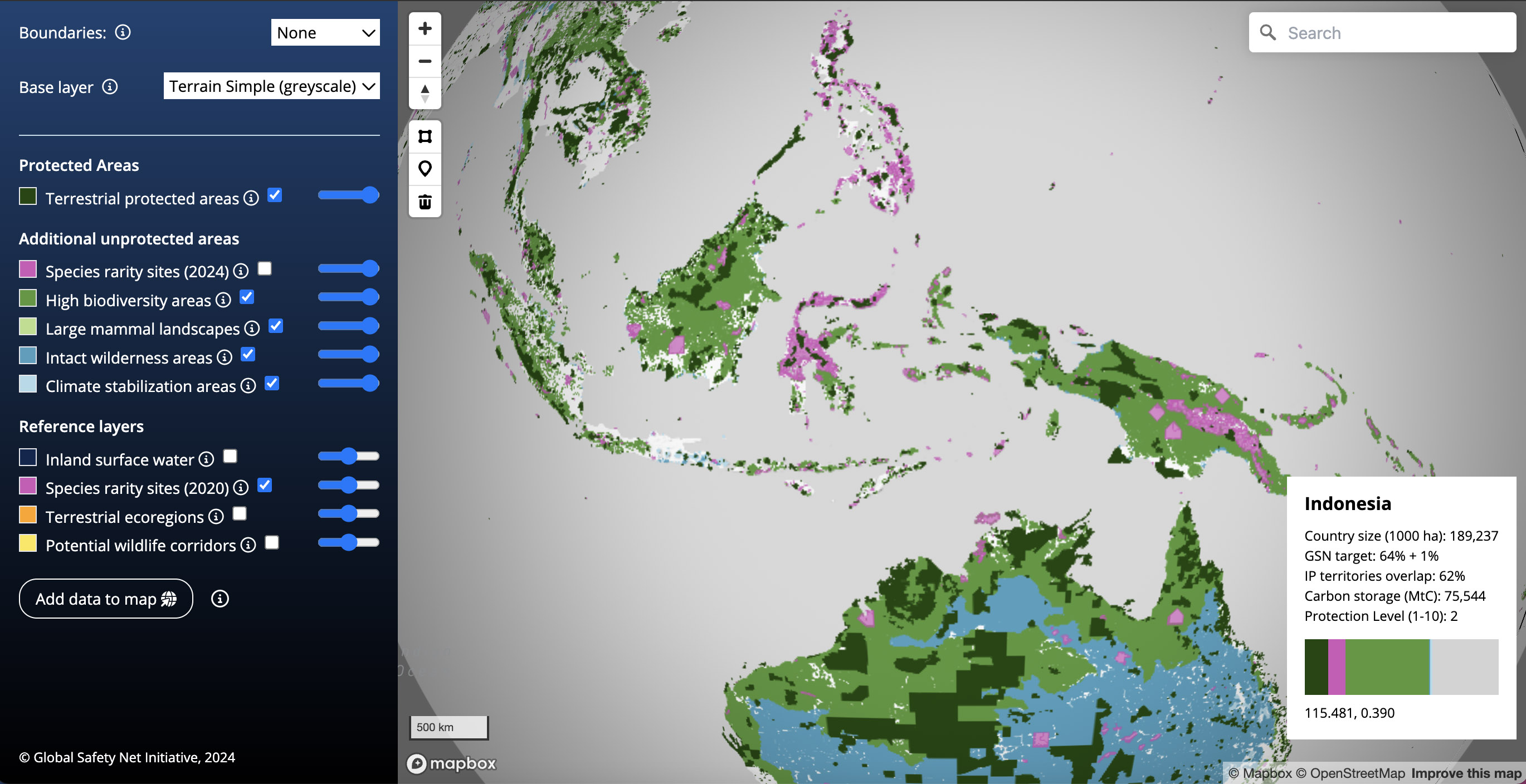
Task: Toggle the Species rarity sites (2024) checkbox
Action: (x=264, y=268)
